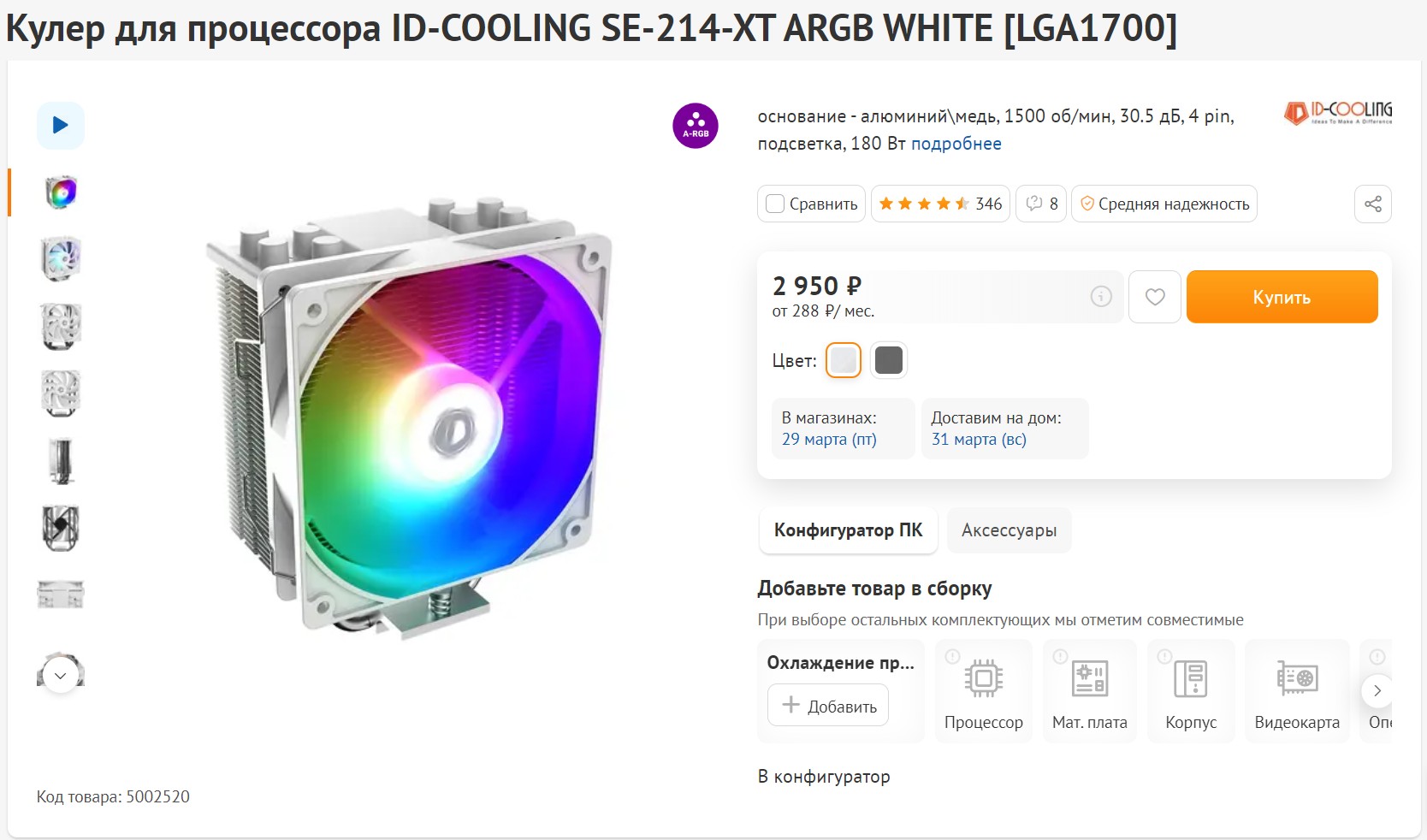Click the Добавить button
The width and height of the screenshot is (1427, 840).
coord(827,706)
